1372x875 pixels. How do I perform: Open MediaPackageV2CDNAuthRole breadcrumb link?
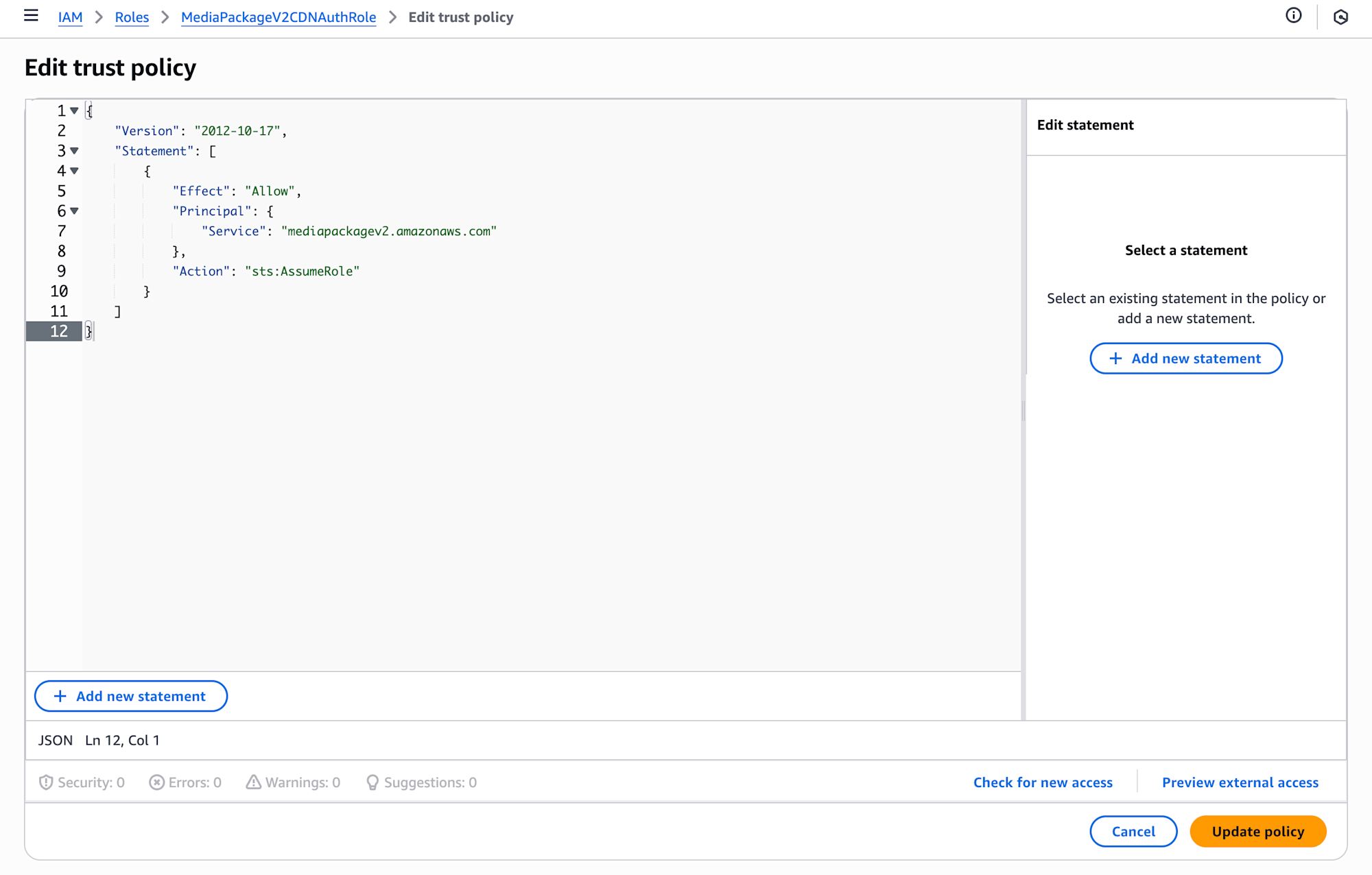tap(279, 17)
